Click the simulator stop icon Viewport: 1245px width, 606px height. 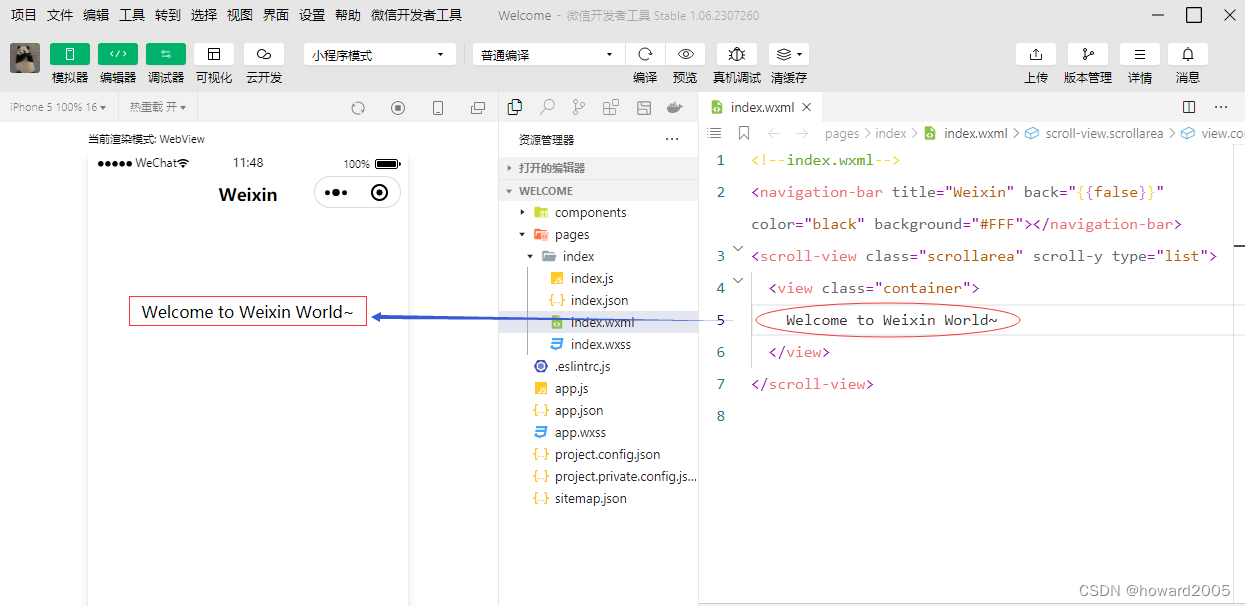click(x=398, y=108)
